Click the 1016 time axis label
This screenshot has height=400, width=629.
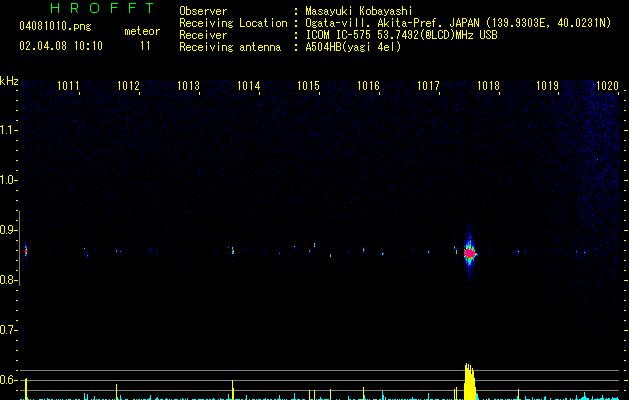368,85
